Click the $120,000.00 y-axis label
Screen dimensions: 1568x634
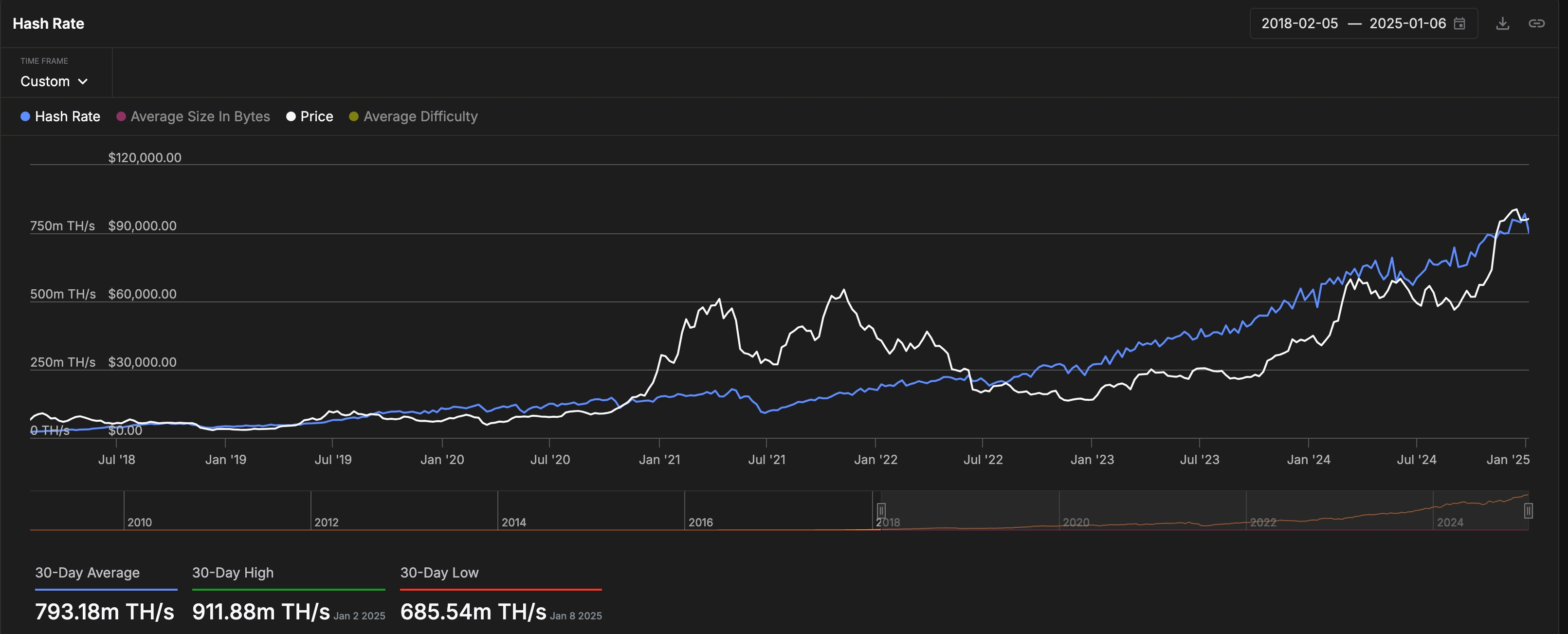[145, 158]
